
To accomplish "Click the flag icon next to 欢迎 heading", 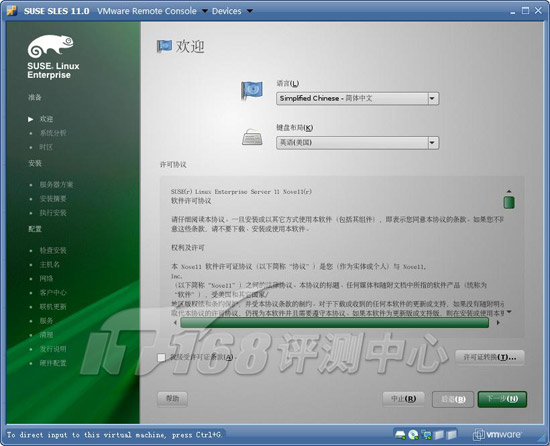I will click(x=164, y=46).
